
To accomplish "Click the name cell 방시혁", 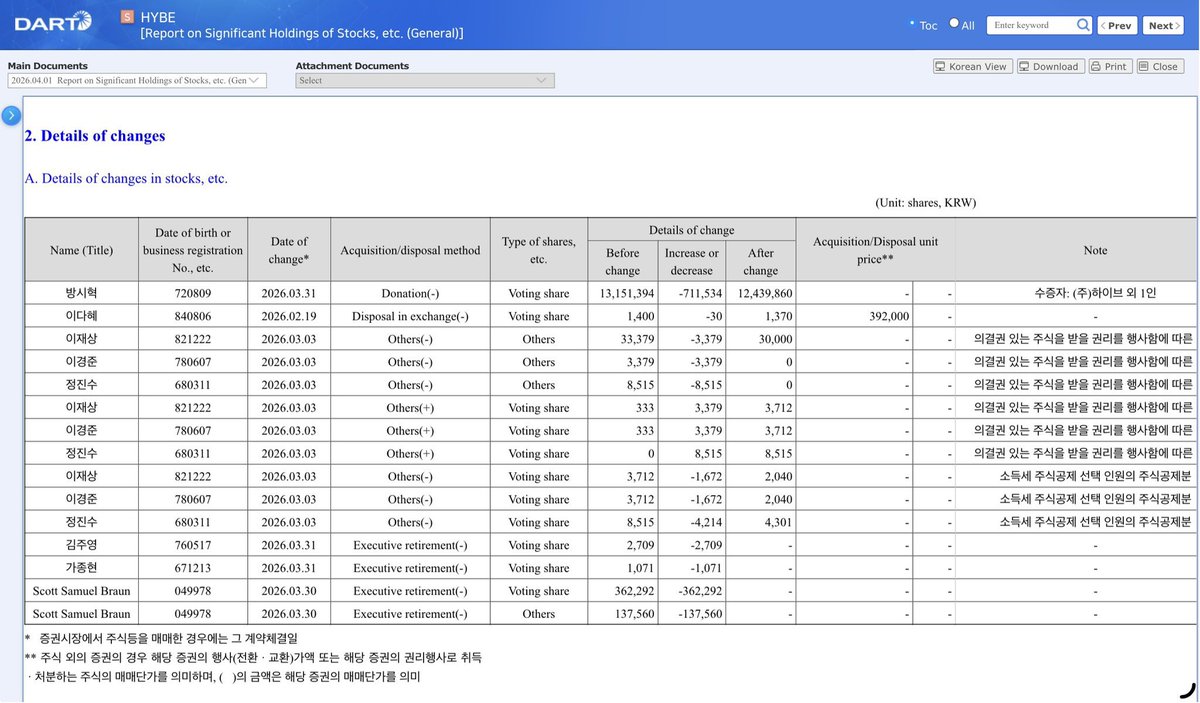I will (x=81, y=293).
